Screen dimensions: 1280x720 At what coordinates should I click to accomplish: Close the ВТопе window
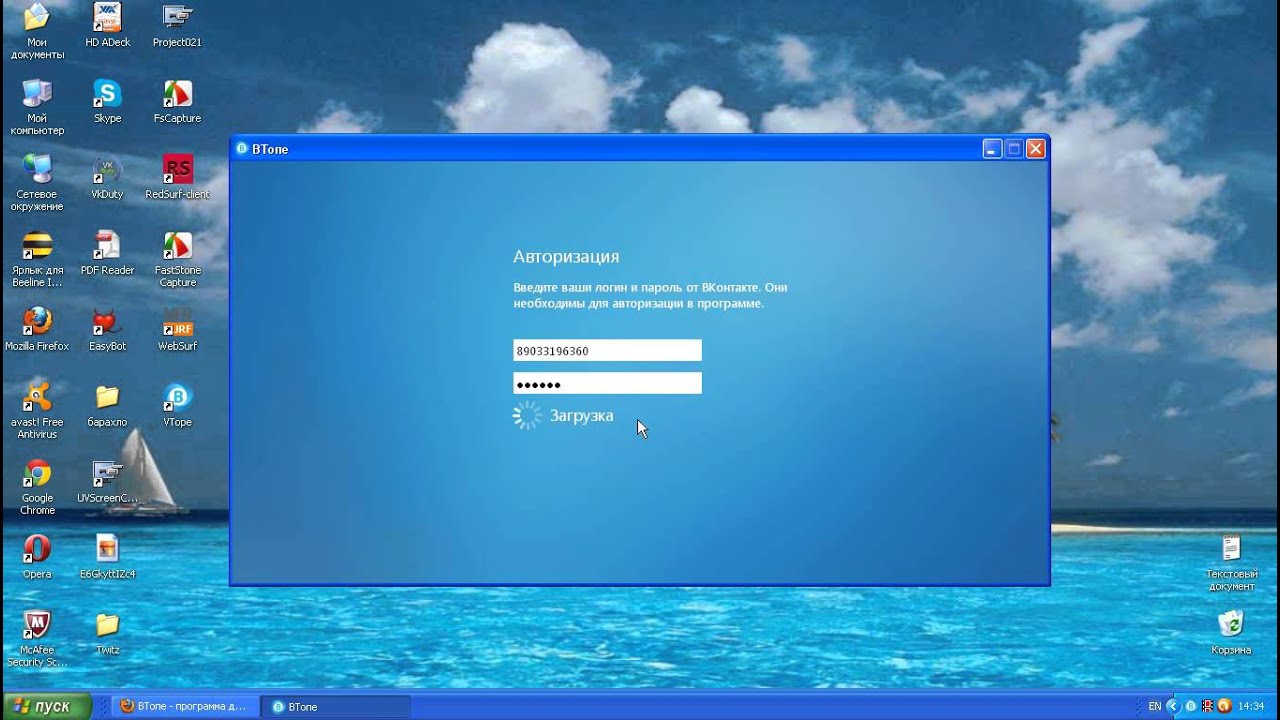click(x=1036, y=149)
